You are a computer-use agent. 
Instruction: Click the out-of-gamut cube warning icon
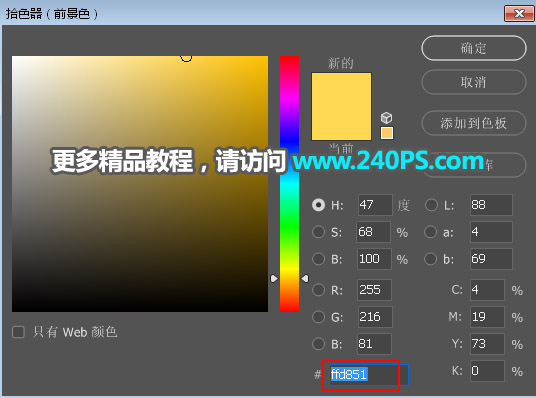pos(386,118)
